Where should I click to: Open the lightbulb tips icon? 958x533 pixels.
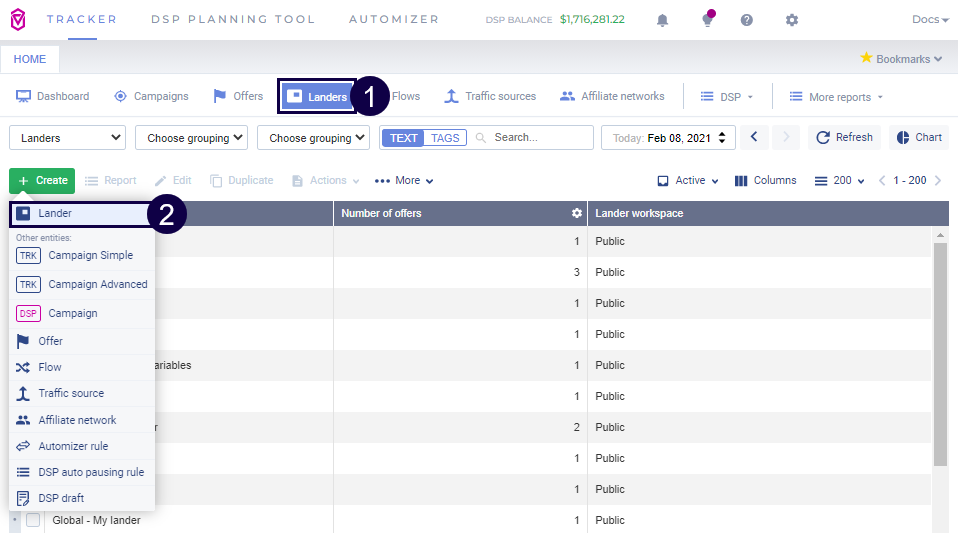tap(707, 20)
